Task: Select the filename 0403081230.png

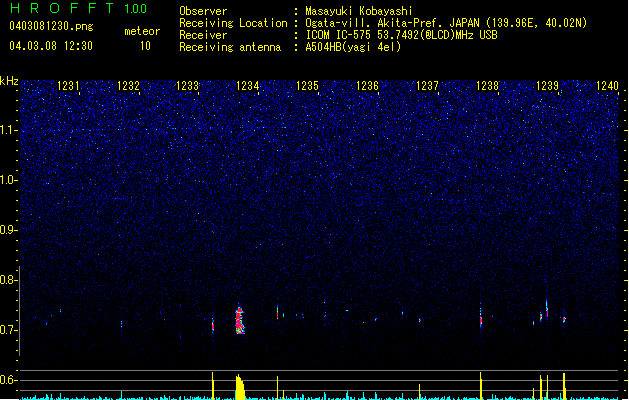Action: point(51,26)
